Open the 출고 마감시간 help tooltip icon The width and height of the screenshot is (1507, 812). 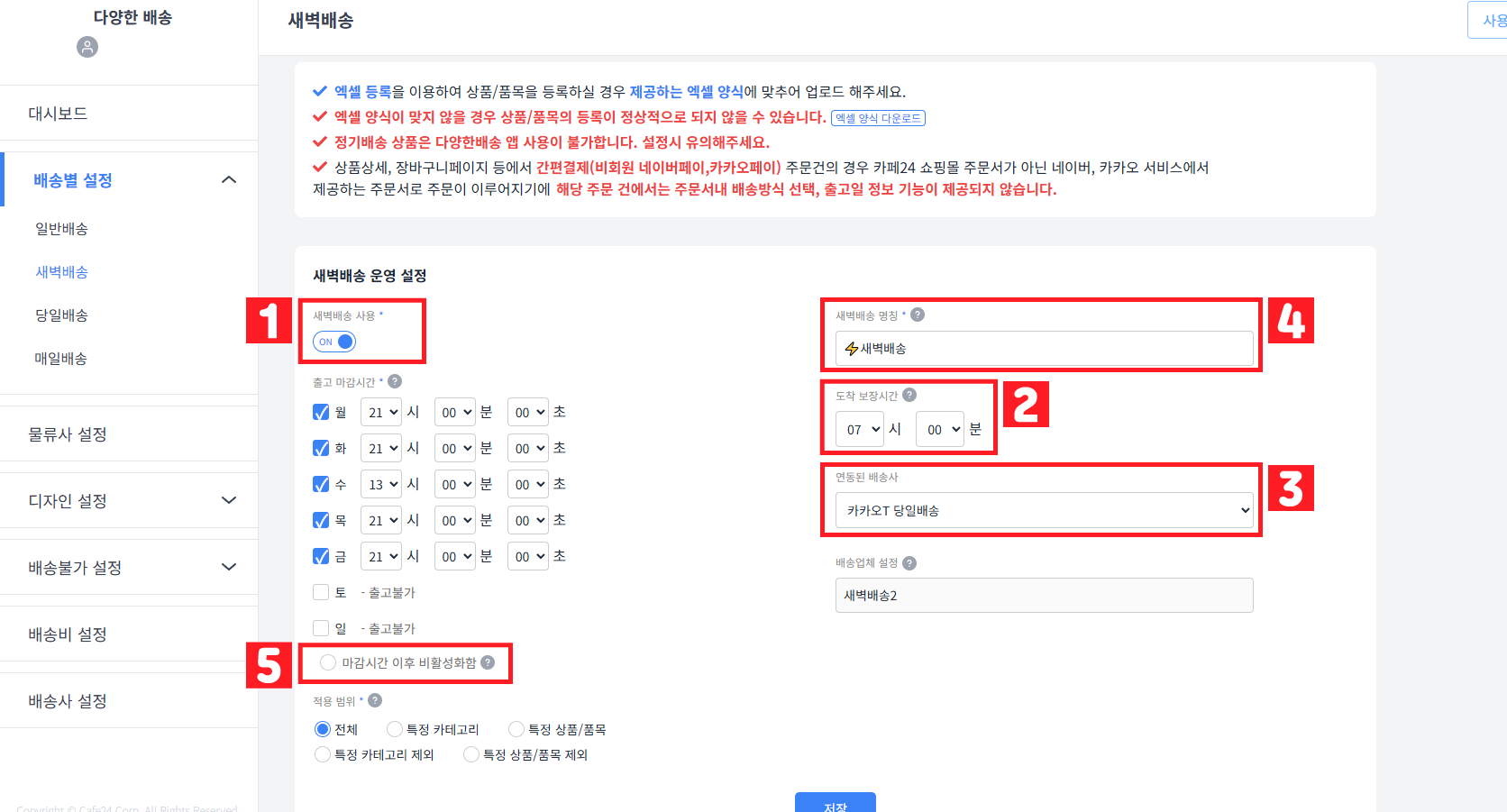395,381
